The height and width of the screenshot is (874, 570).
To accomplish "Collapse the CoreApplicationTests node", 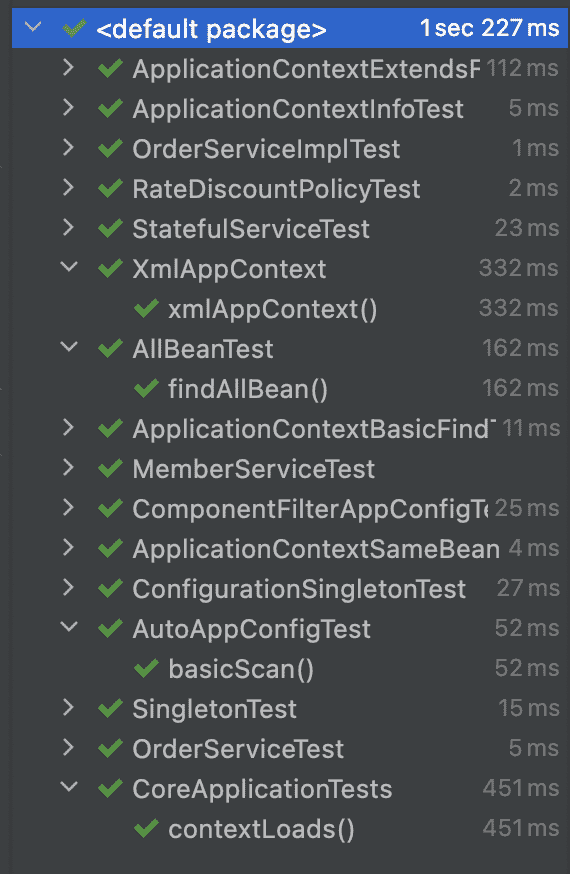I will coord(69,787).
